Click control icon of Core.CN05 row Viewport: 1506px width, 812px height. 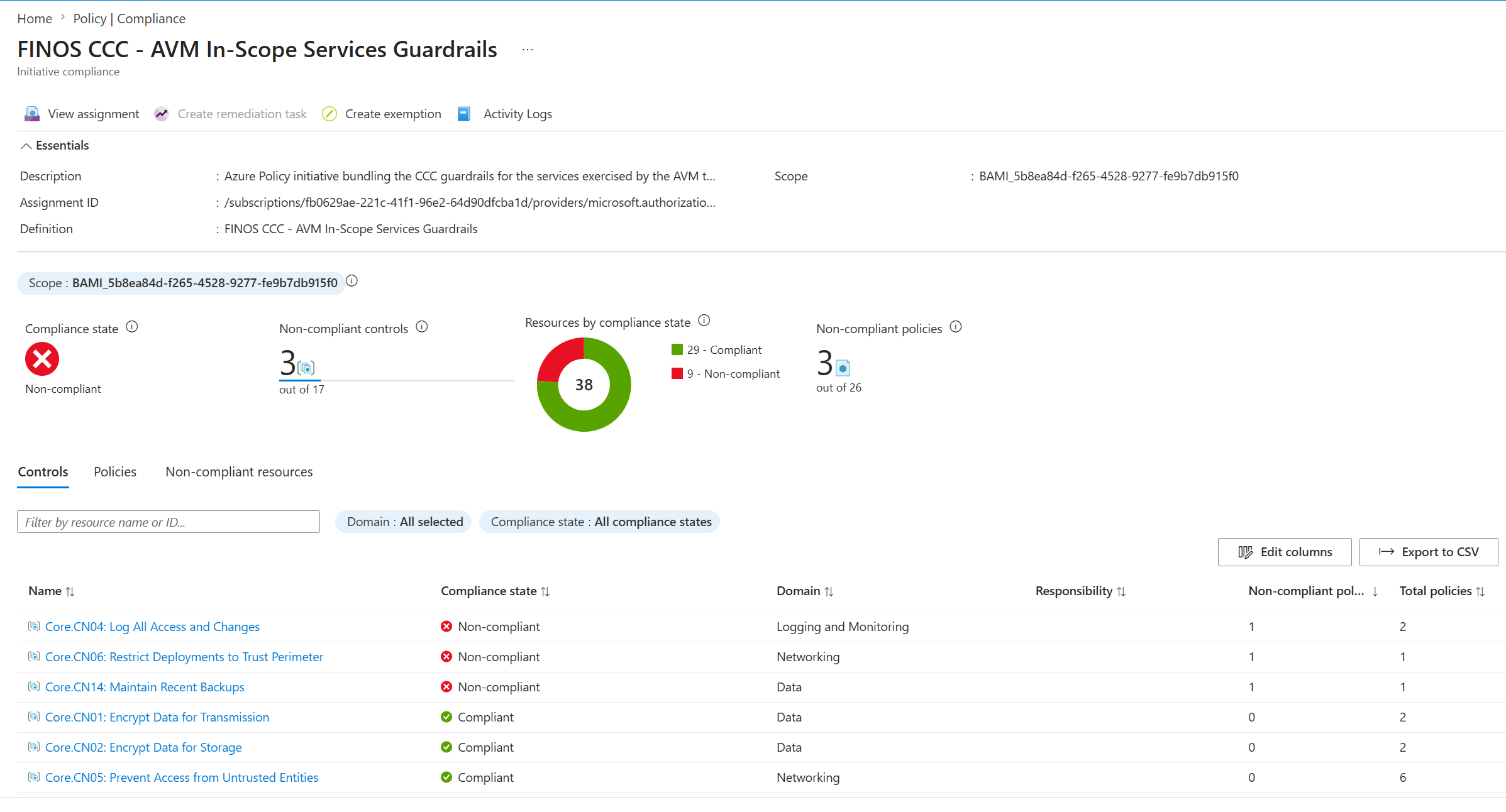click(x=34, y=777)
